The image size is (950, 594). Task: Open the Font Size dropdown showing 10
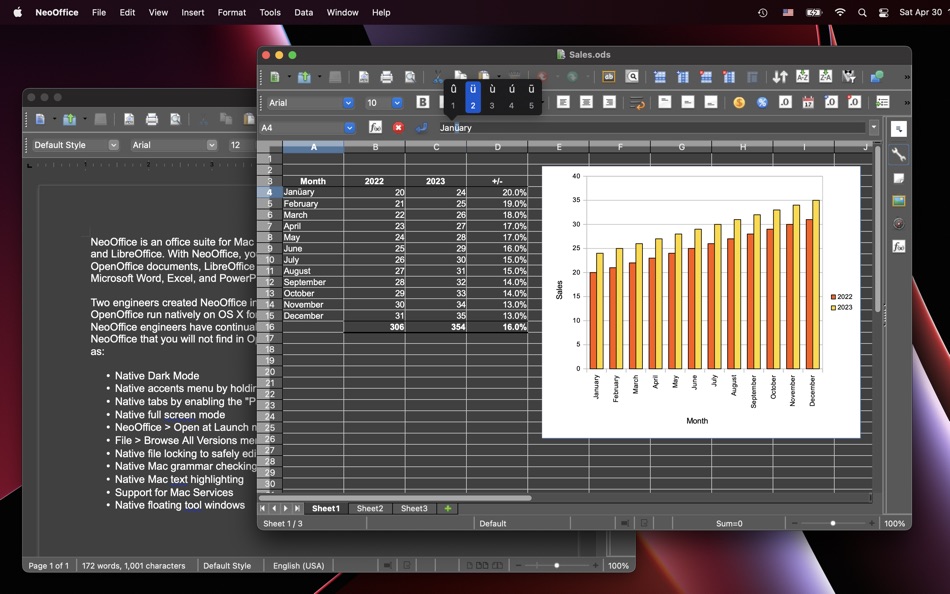pyautogui.click(x=397, y=102)
